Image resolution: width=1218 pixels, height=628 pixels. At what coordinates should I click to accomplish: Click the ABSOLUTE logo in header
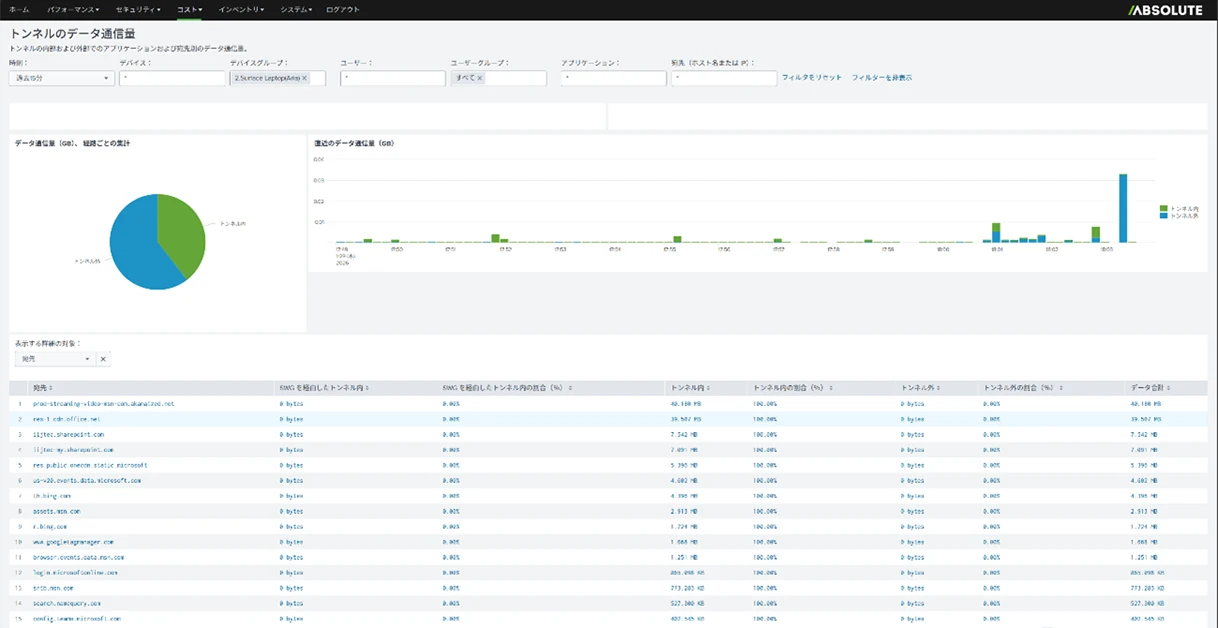[x=1166, y=10]
